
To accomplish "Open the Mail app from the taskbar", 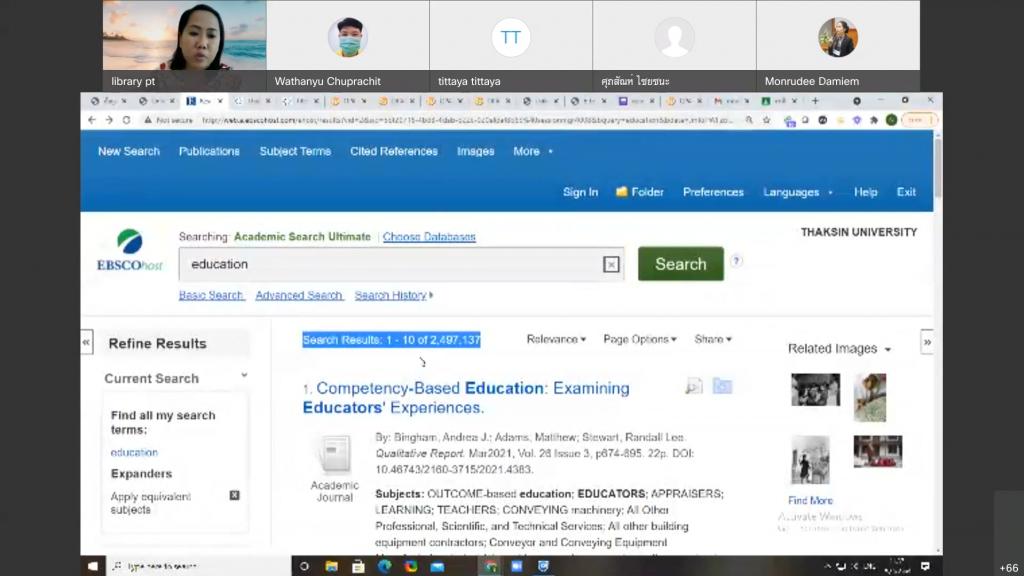I will point(437,566).
